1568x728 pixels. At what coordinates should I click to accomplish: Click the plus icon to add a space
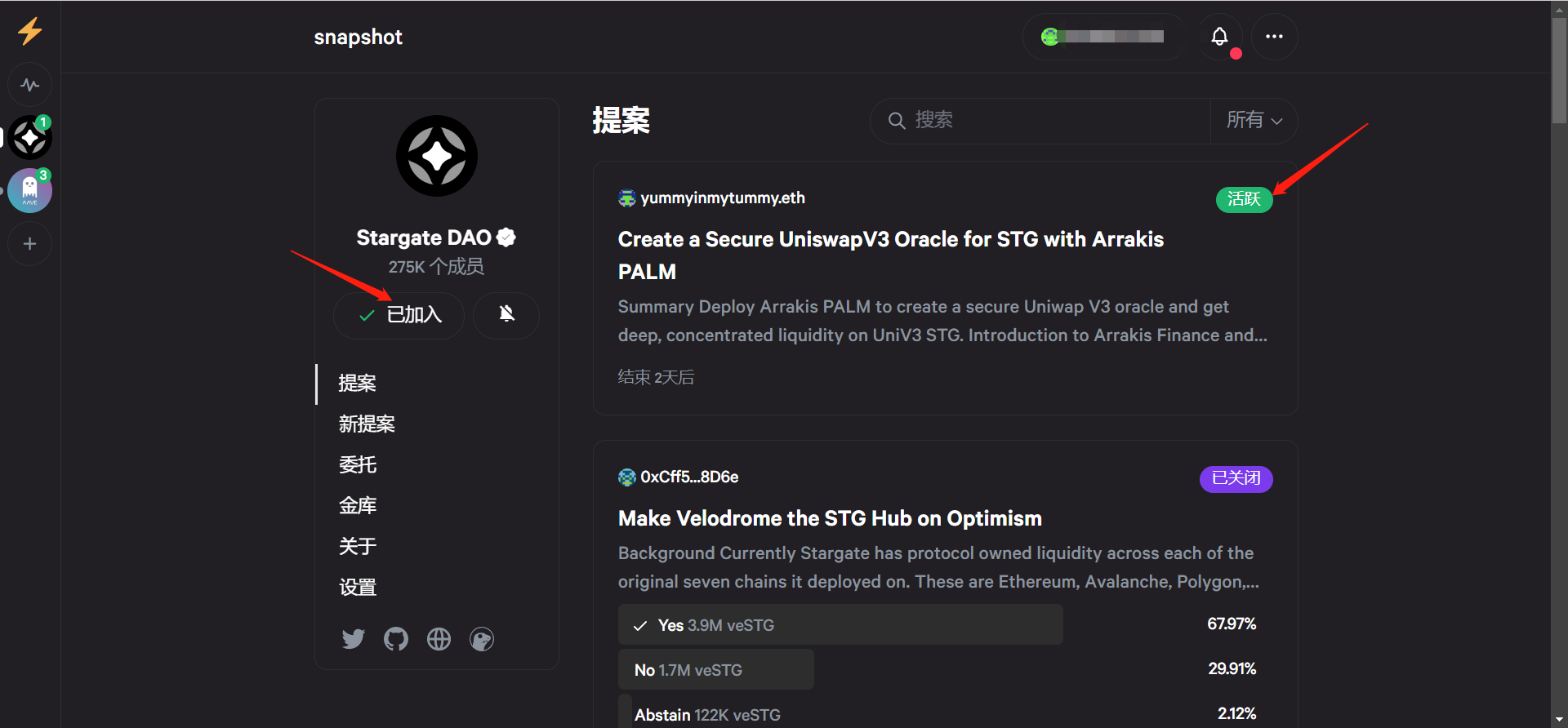pos(30,244)
